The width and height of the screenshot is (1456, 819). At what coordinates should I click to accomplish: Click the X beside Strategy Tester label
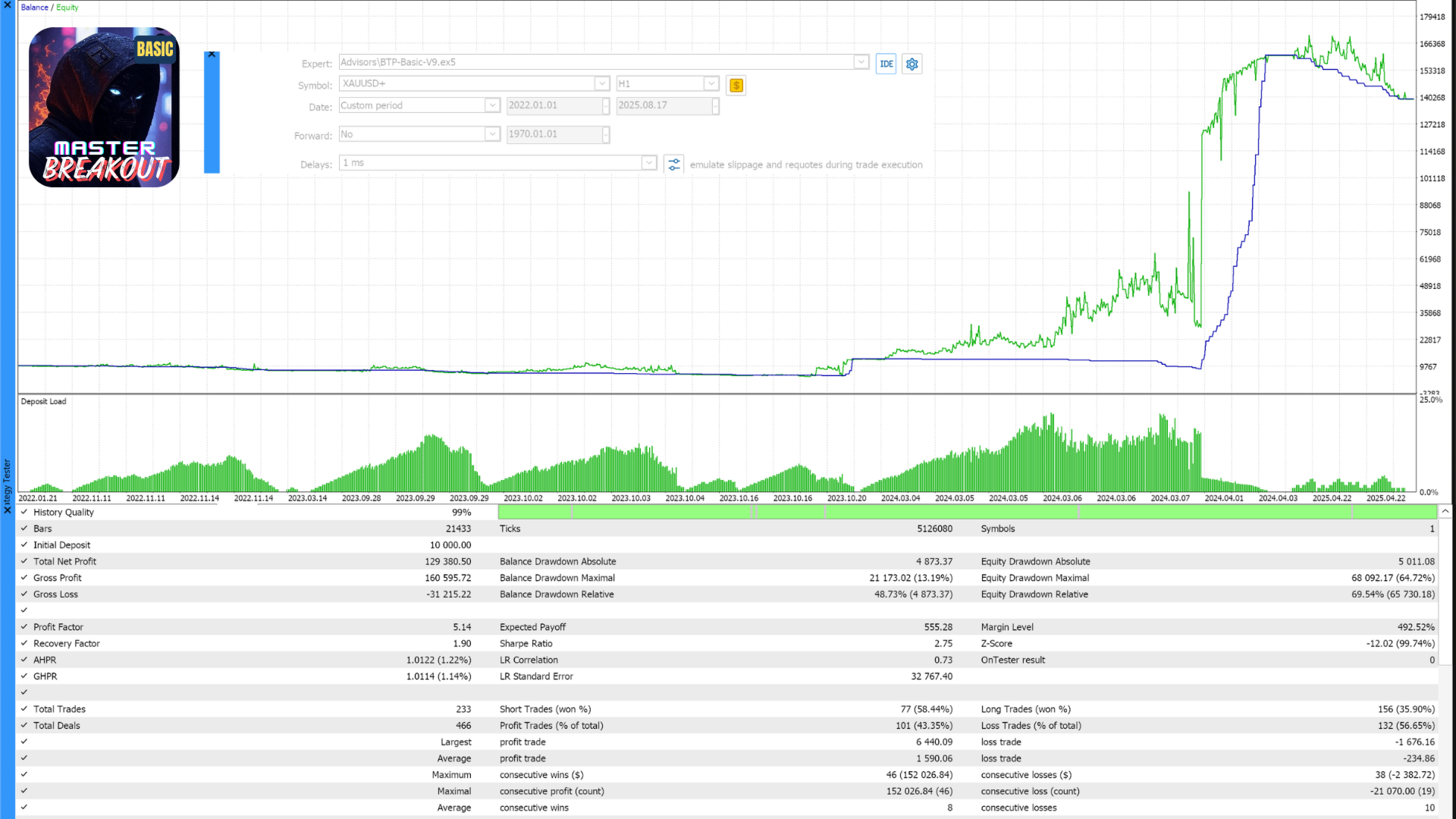8,510
